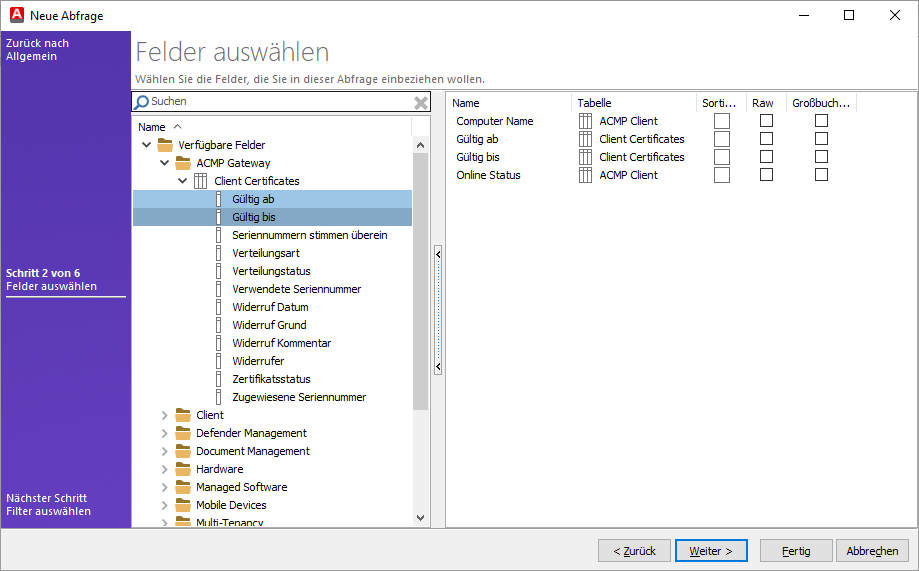The height and width of the screenshot is (571, 919).
Task: Click the Tabelle column header
Action: pyautogui.click(x=634, y=103)
